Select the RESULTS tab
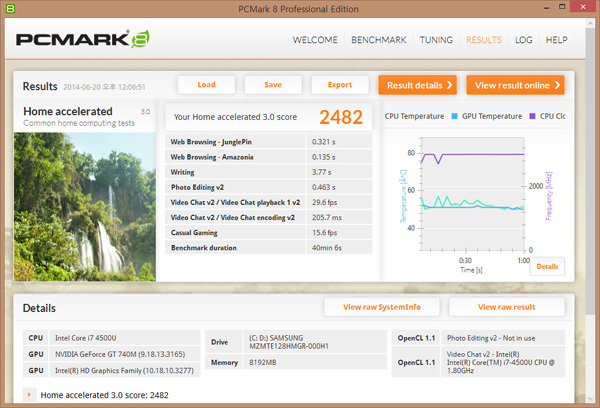The width and height of the screenshot is (600, 408). (x=484, y=41)
